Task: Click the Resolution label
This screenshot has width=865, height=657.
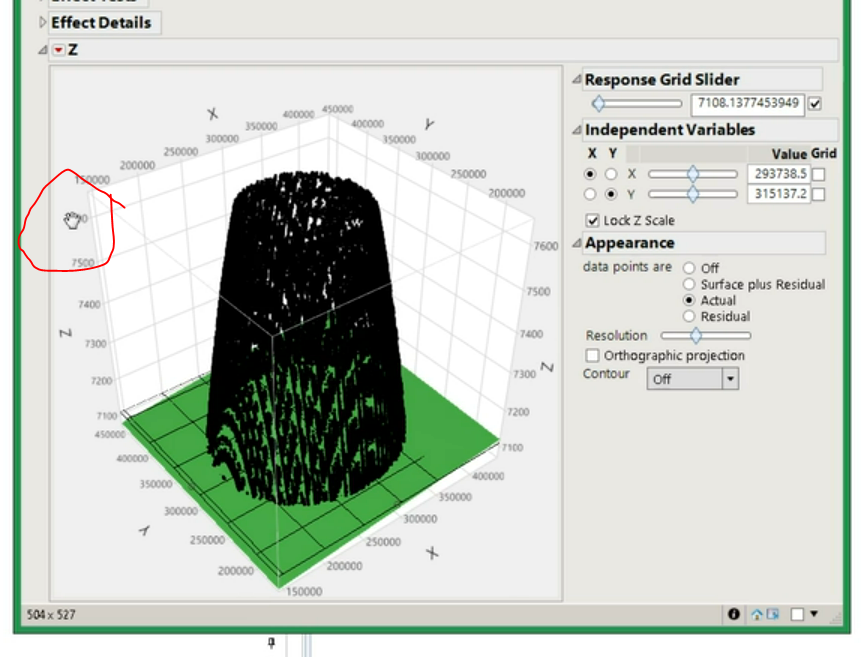Action: click(x=616, y=335)
